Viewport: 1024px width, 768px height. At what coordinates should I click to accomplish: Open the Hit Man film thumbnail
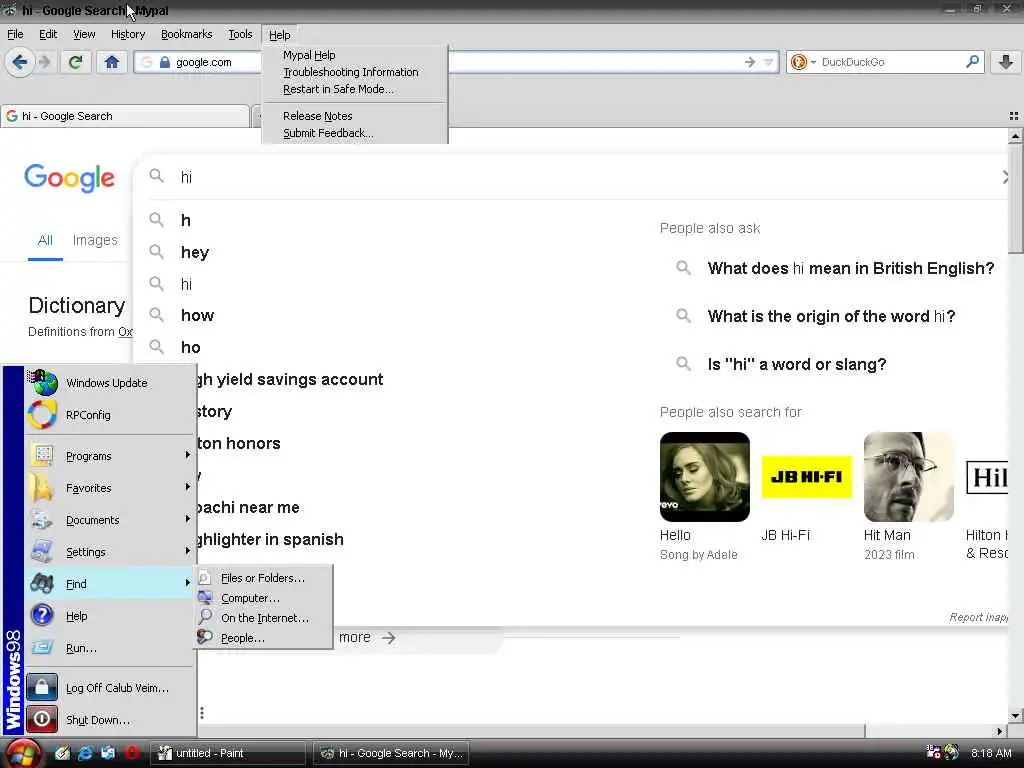pos(908,477)
